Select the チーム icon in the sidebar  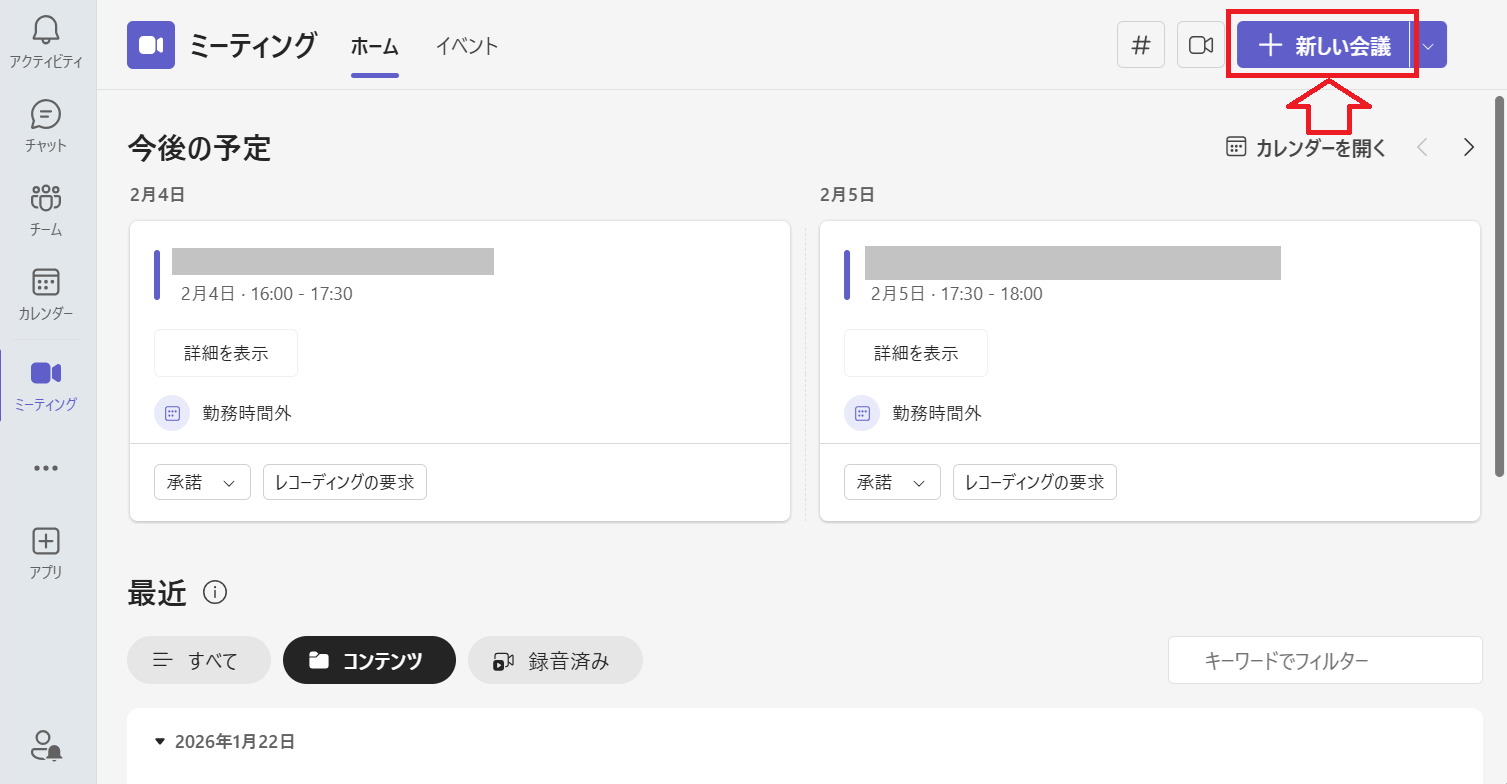[45, 208]
